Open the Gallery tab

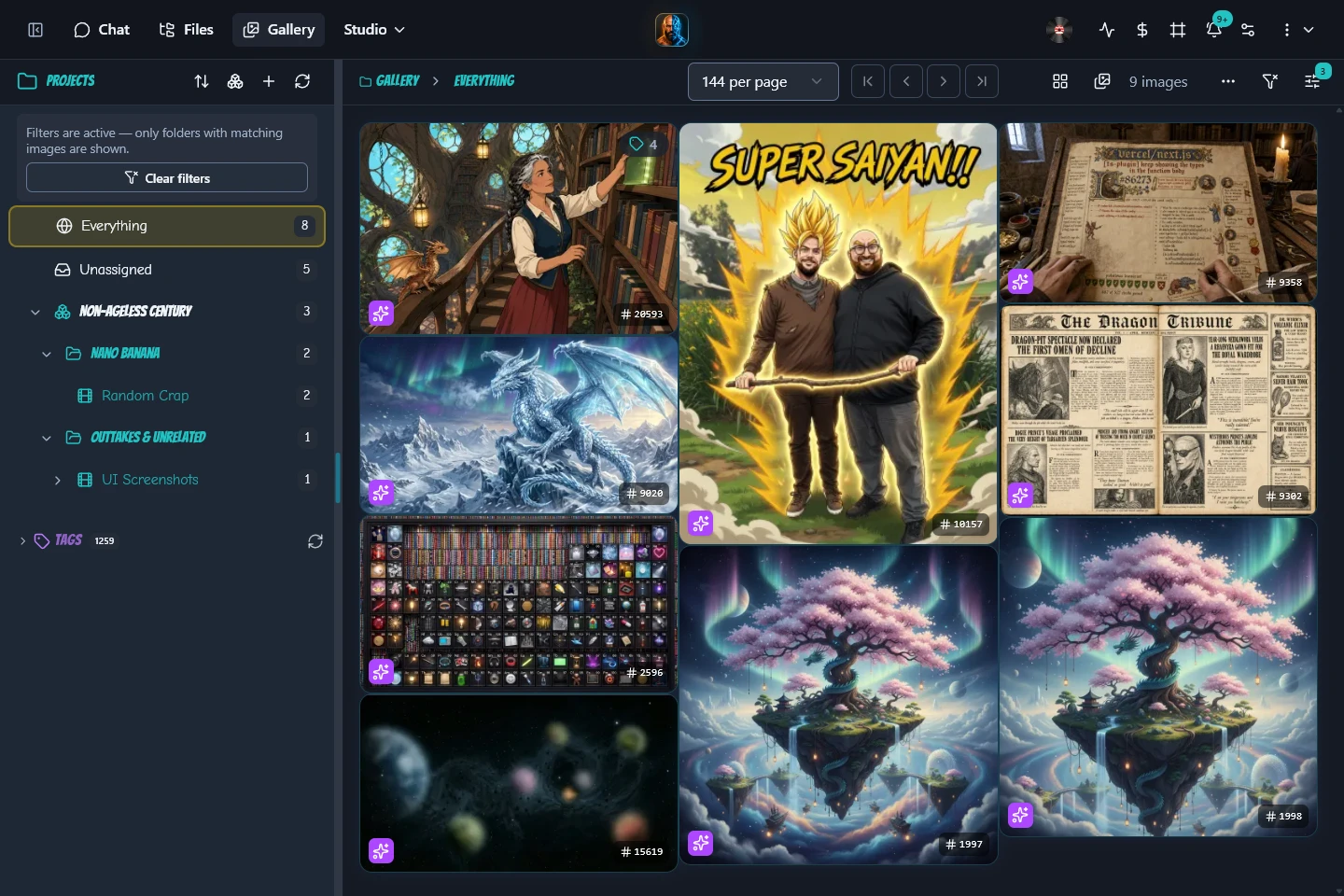click(x=279, y=30)
